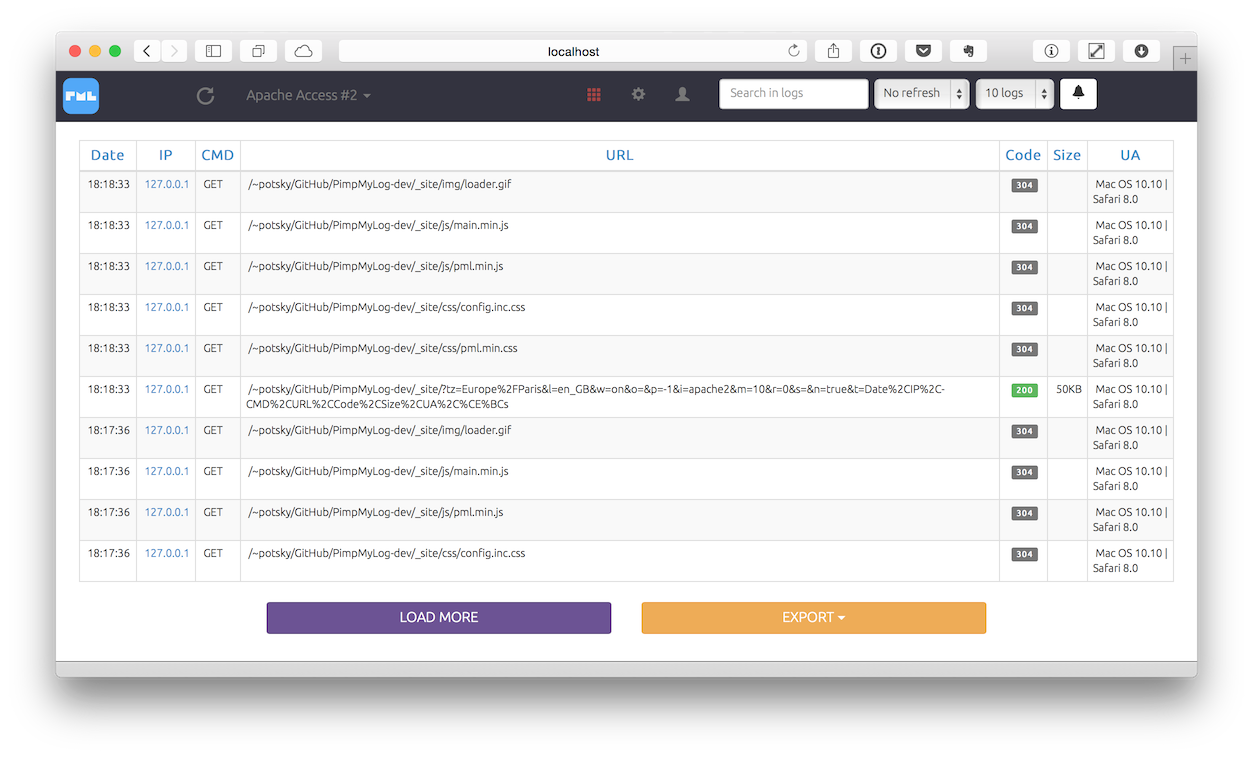
Task: Click the localhost address bar
Action: tap(573, 51)
